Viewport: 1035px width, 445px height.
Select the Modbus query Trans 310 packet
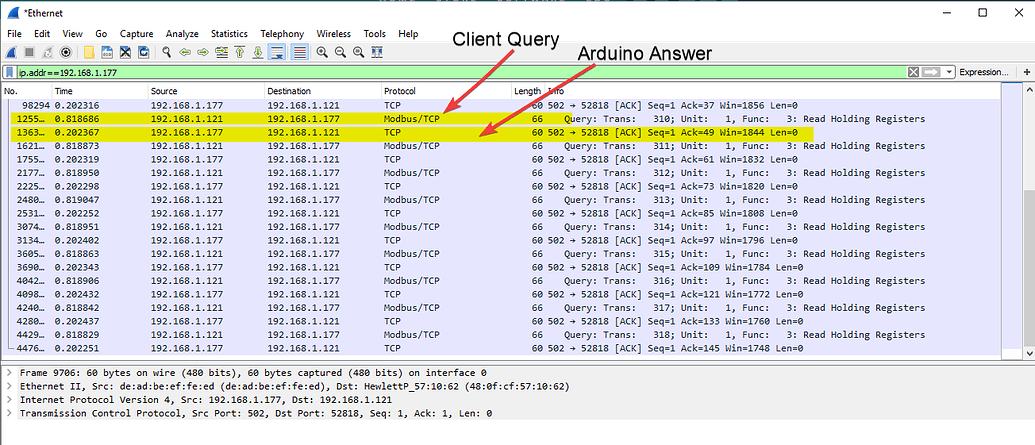[503, 119]
